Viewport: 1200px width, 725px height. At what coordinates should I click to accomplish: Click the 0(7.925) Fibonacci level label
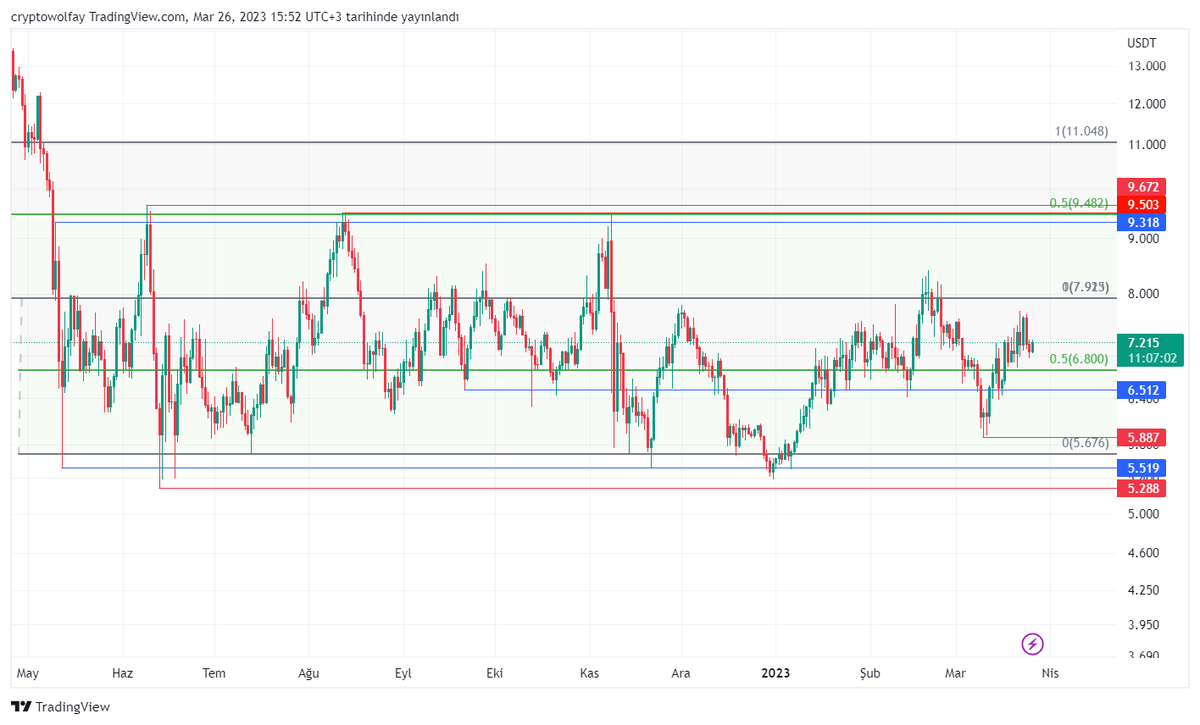click(x=1085, y=287)
